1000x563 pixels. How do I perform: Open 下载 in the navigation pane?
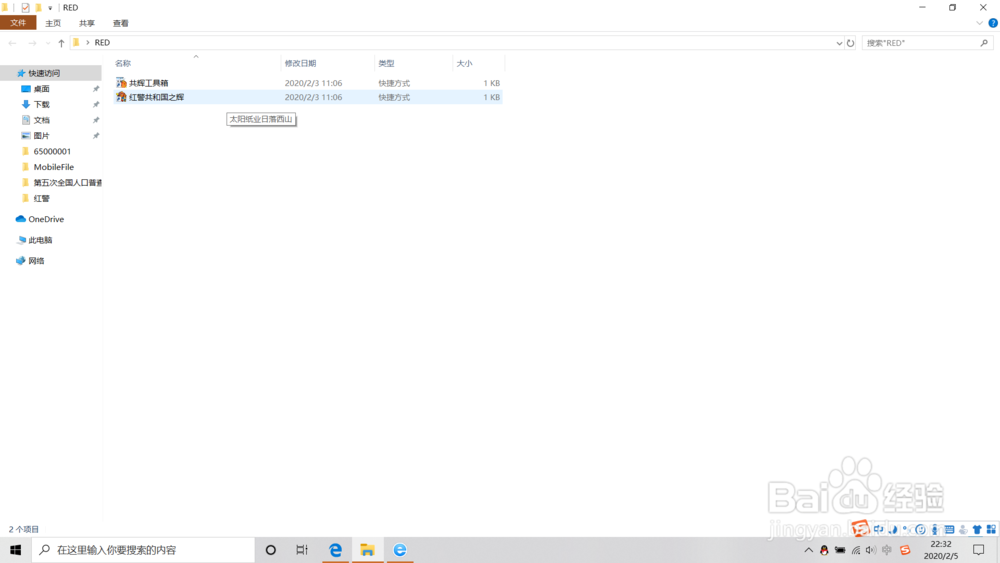(x=41, y=105)
